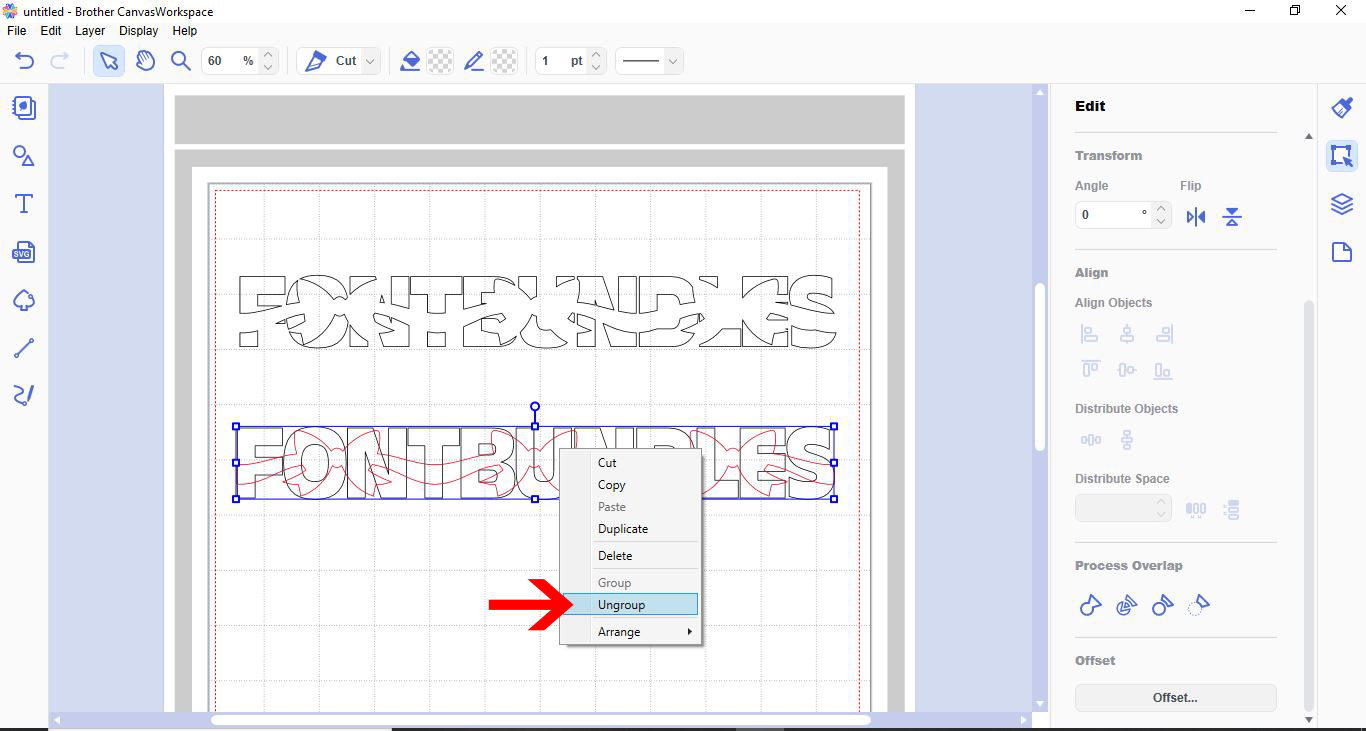The width and height of the screenshot is (1366, 731).
Task: Click the fill color transparent swatch
Action: (x=440, y=61)
